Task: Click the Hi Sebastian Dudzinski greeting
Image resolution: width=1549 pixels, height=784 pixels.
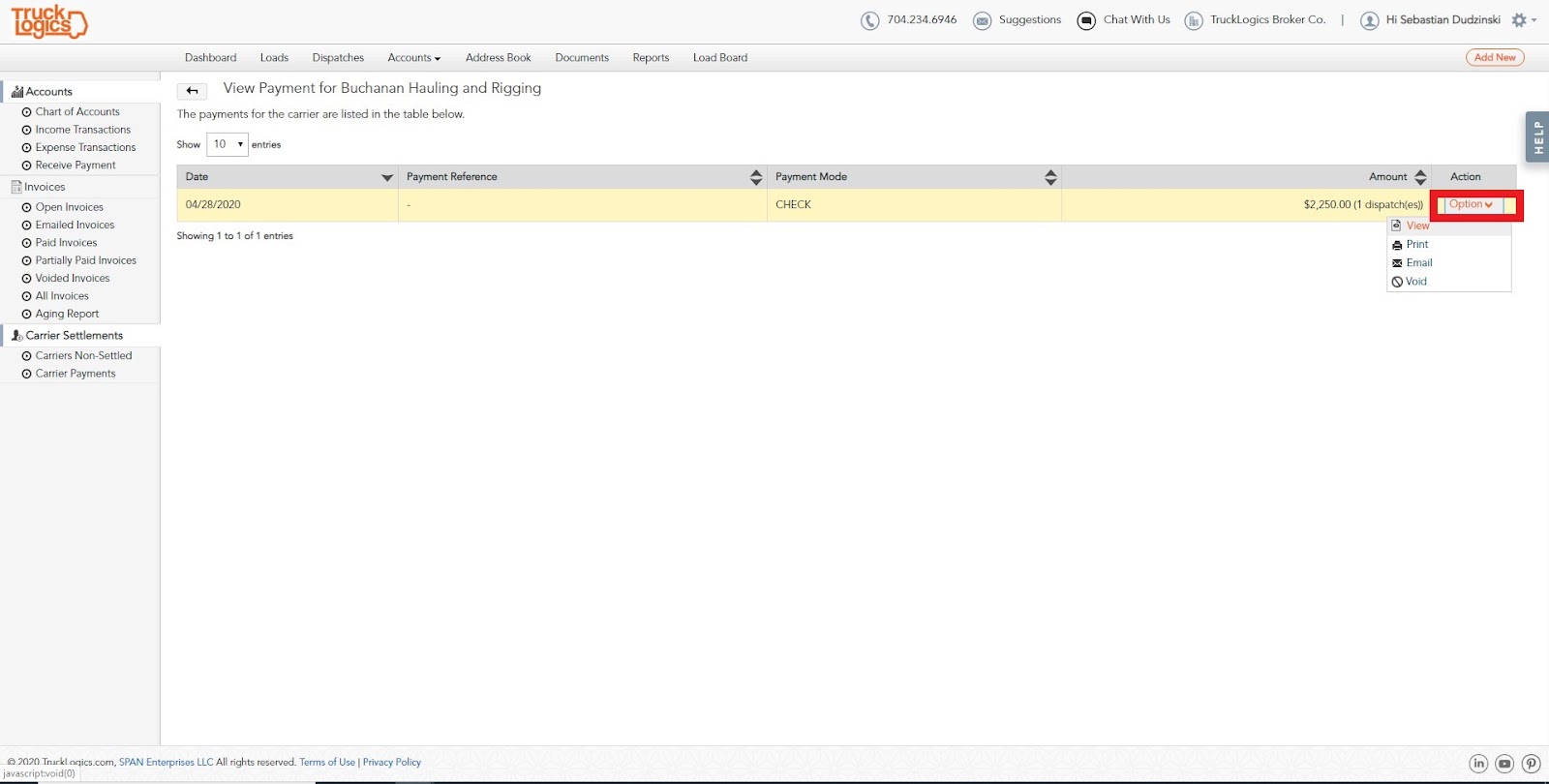Action: (1443, 20)
